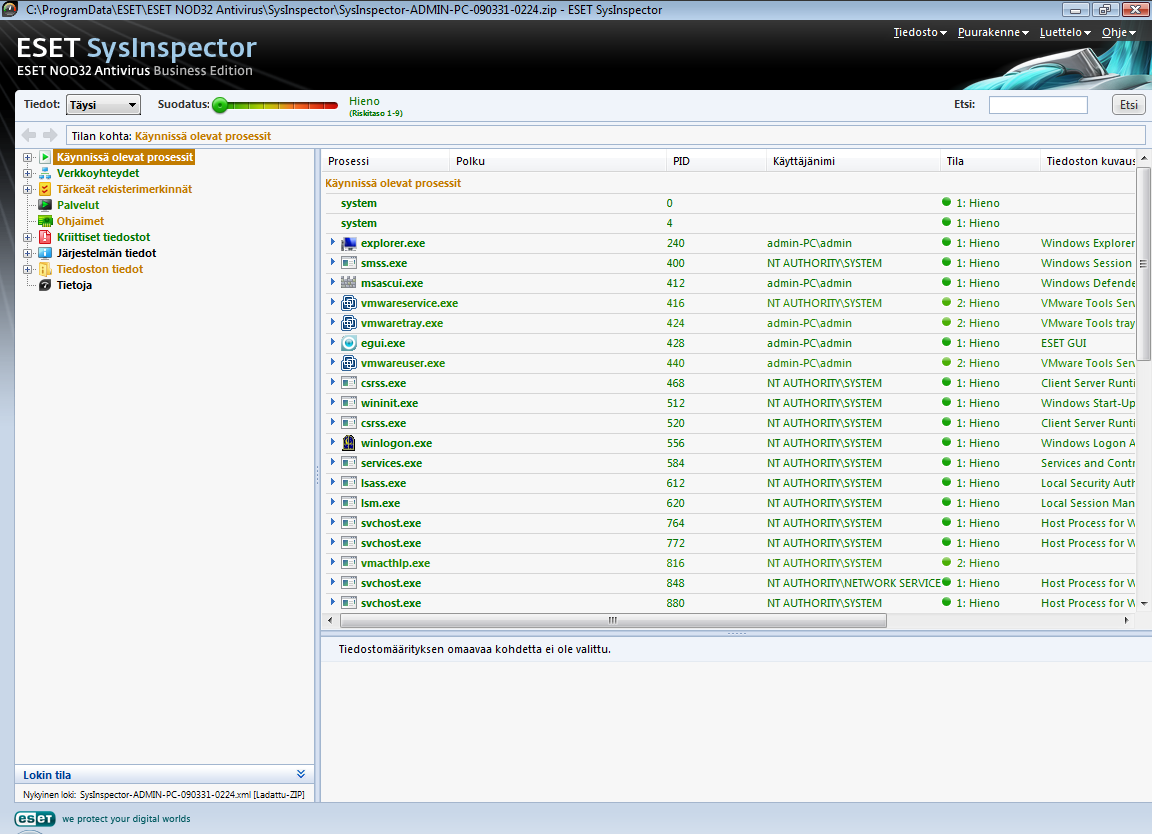Screen dimensions: 1152x834
Task: Open the Tiedot detail level dropdown
Action: [x=103, y=105]
